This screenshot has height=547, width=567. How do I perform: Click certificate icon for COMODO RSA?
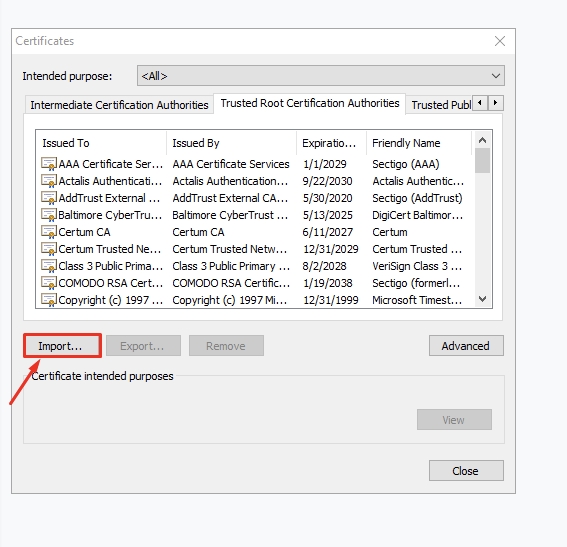coord(49,283)
